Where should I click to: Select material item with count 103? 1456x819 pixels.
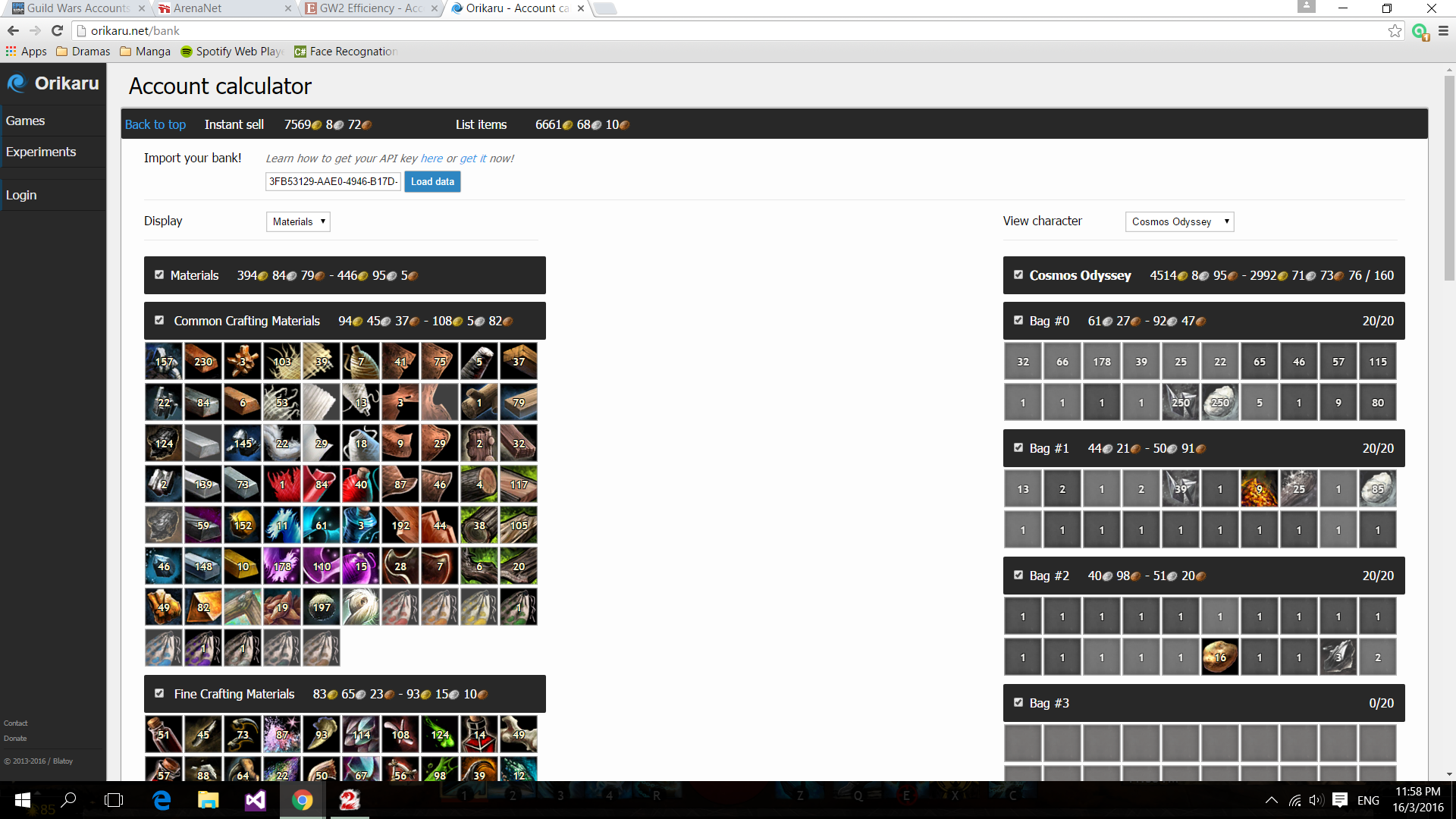point(282,361)
